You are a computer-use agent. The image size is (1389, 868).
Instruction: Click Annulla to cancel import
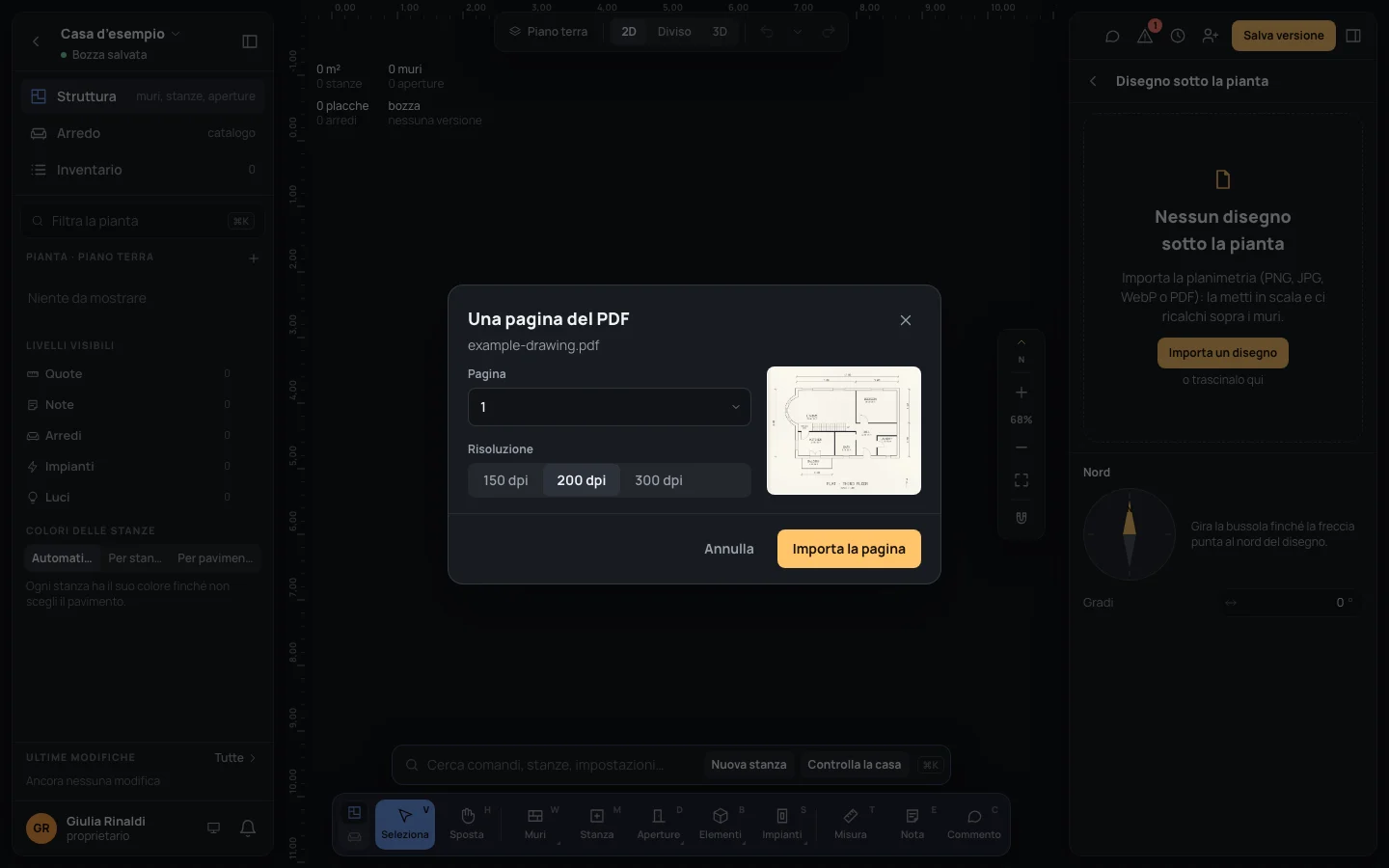coord(729,549)
